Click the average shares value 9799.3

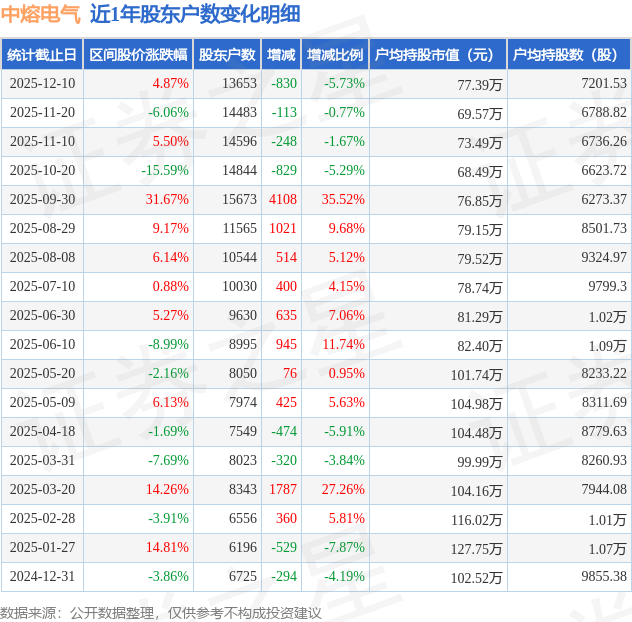pyautogui.click(x=607, y=287)
